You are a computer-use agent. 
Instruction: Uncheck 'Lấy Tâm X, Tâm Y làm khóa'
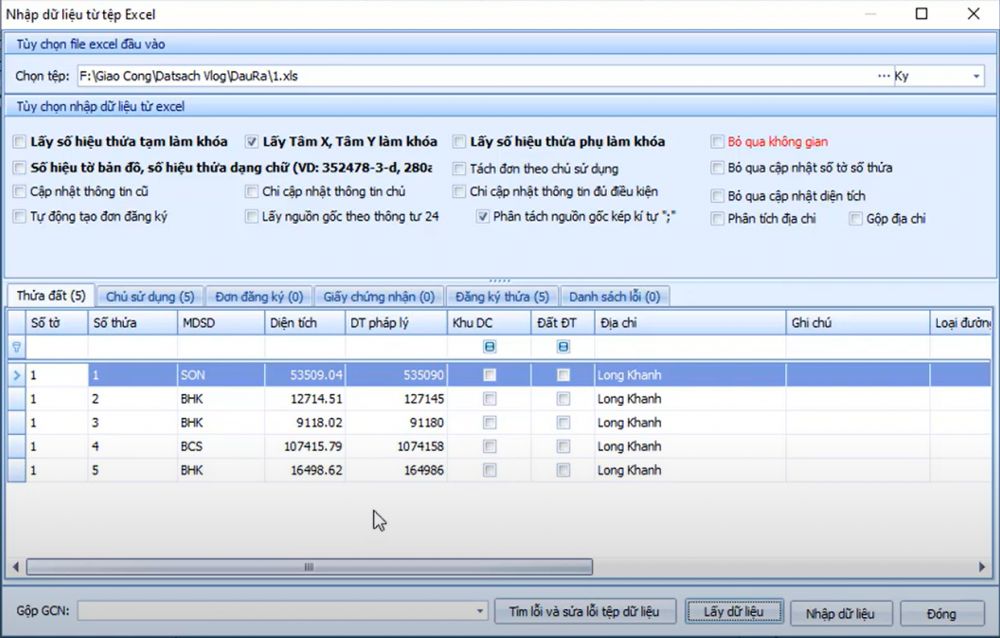(x=253, y=141)
